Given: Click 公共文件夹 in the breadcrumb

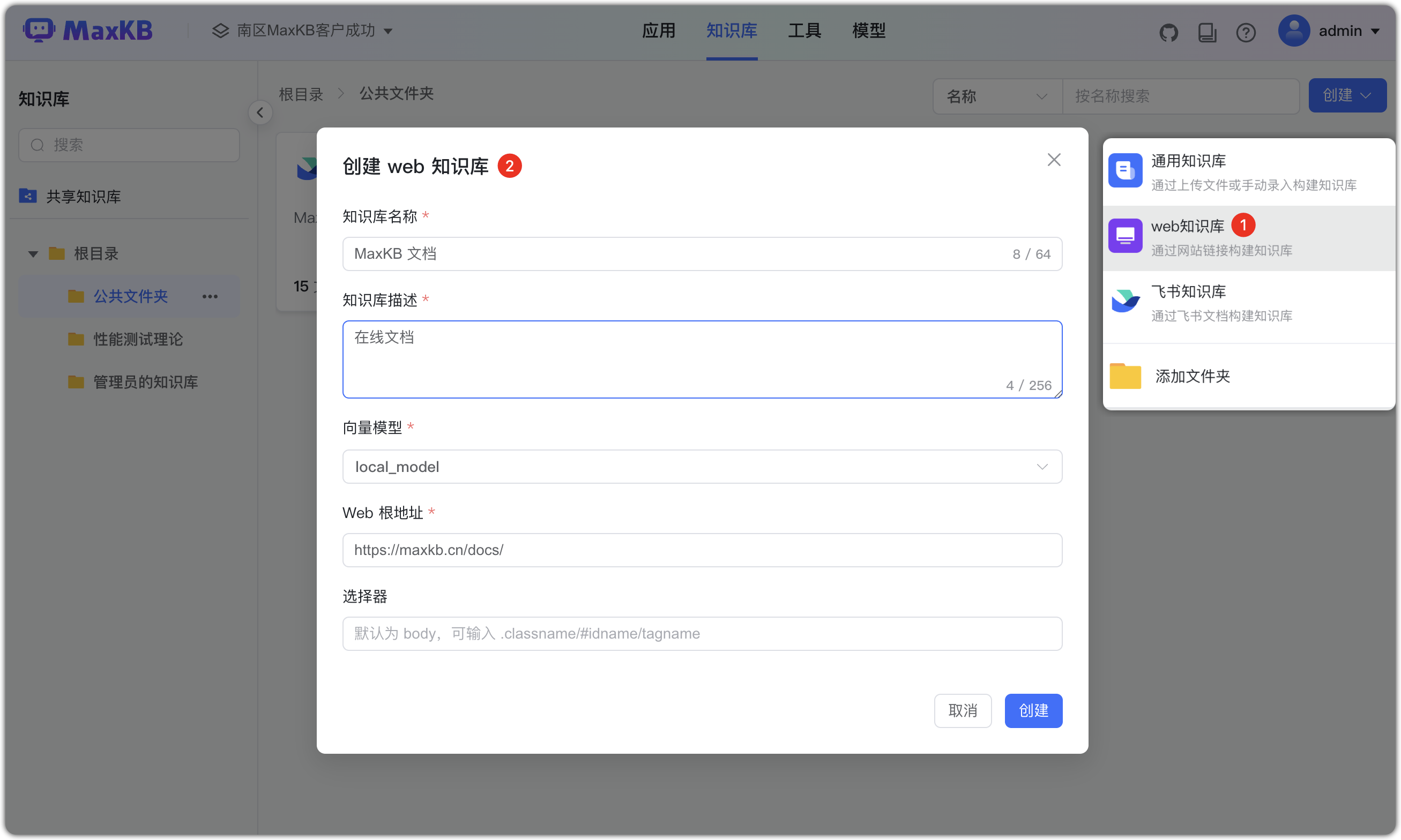Looking at the screenshot, I should 397,93.
